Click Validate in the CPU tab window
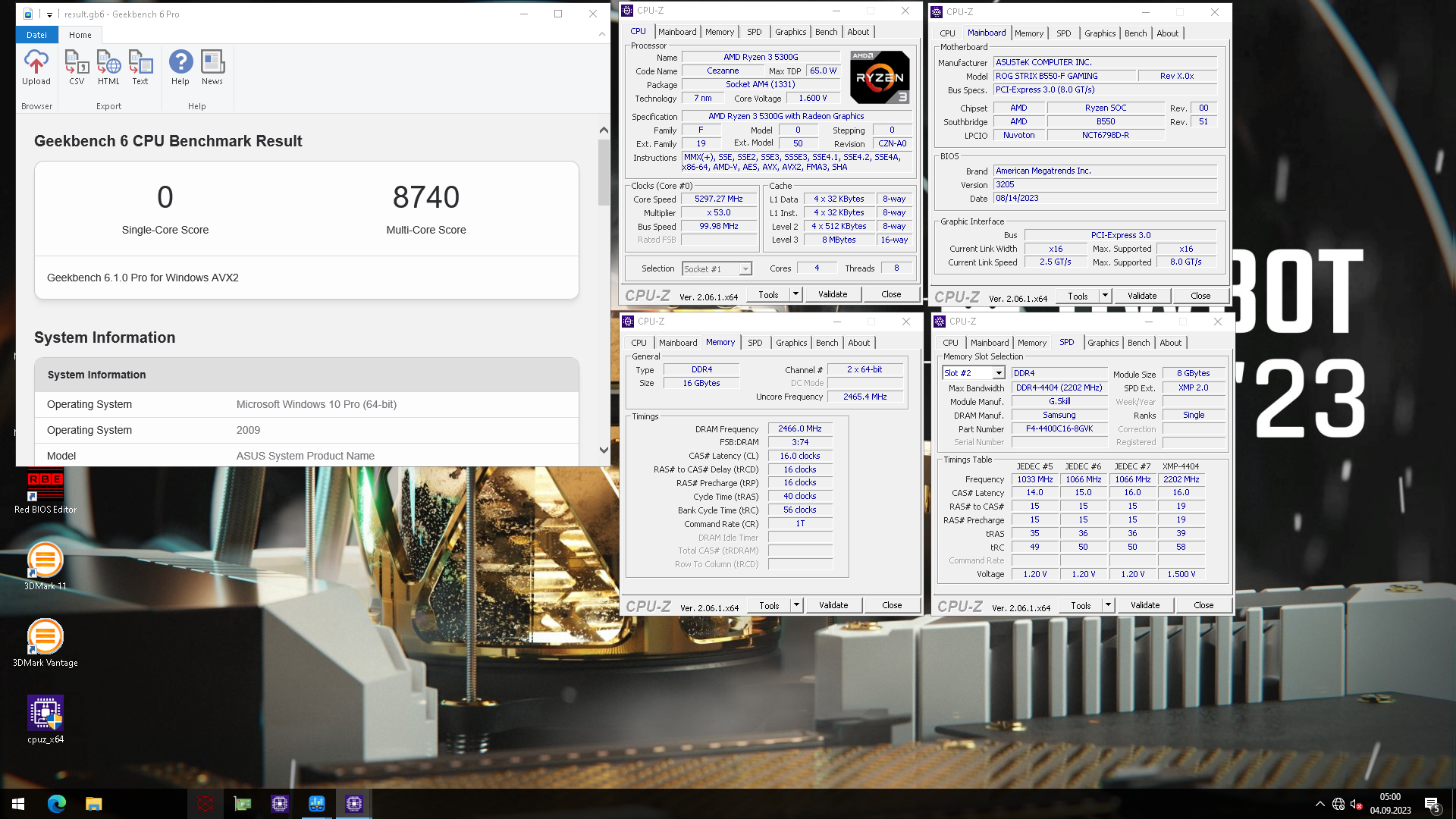This screenshot has width=1456, height=819. tap(833, 294)
